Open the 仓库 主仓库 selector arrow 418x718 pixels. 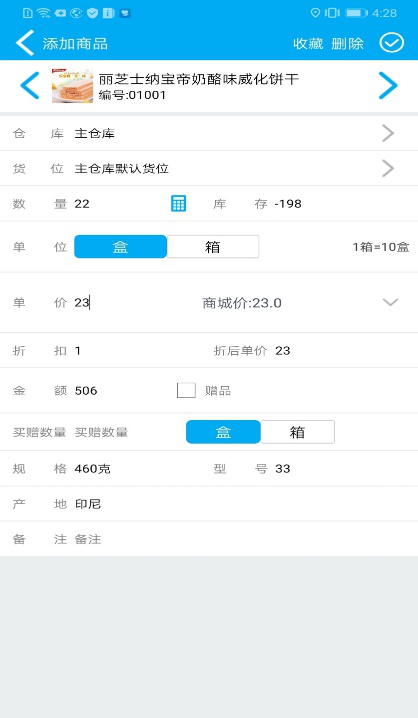click(388, 133)
